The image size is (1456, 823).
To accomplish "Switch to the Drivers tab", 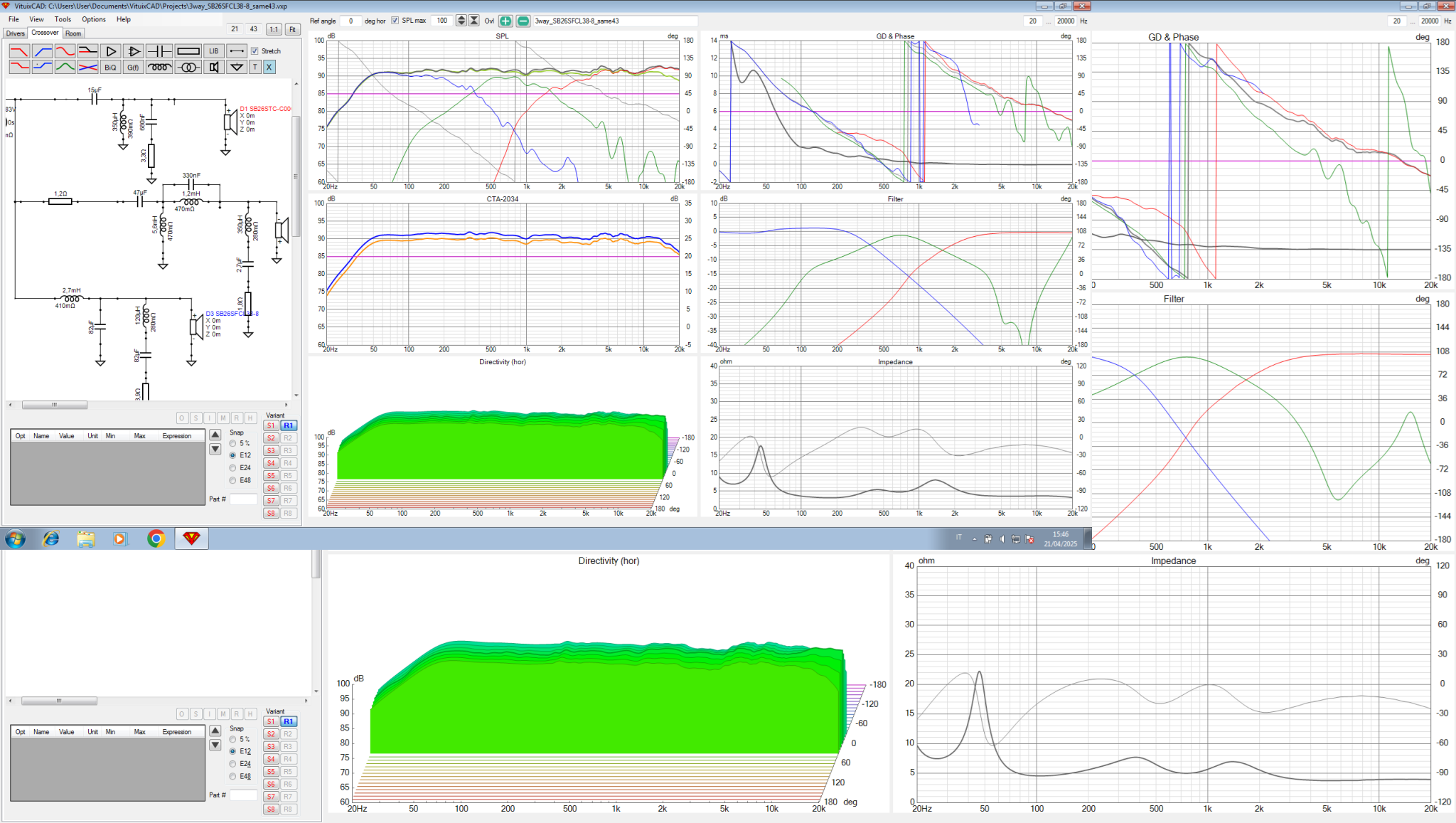I will point(15,33).
